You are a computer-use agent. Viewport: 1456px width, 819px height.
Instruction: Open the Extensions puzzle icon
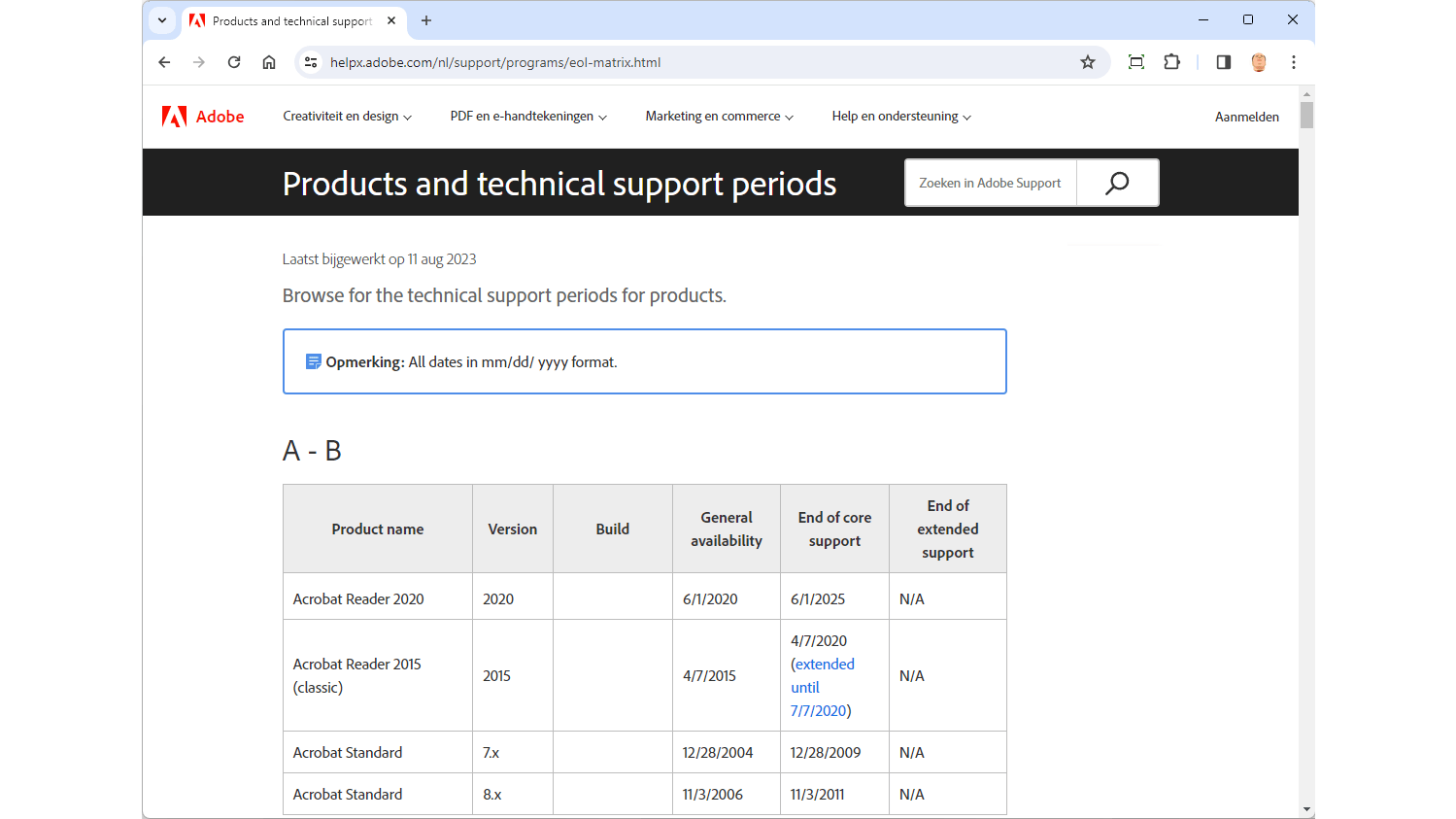click(1172, 62)
